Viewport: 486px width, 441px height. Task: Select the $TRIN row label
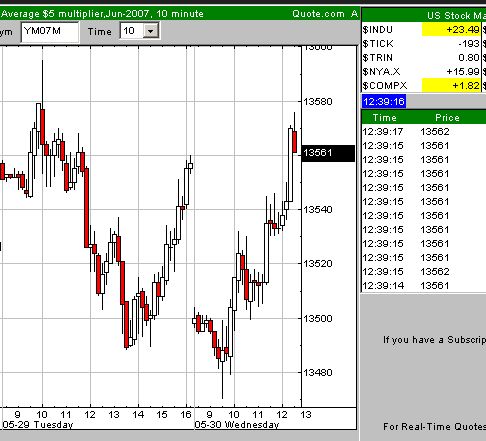click(378, 58)
